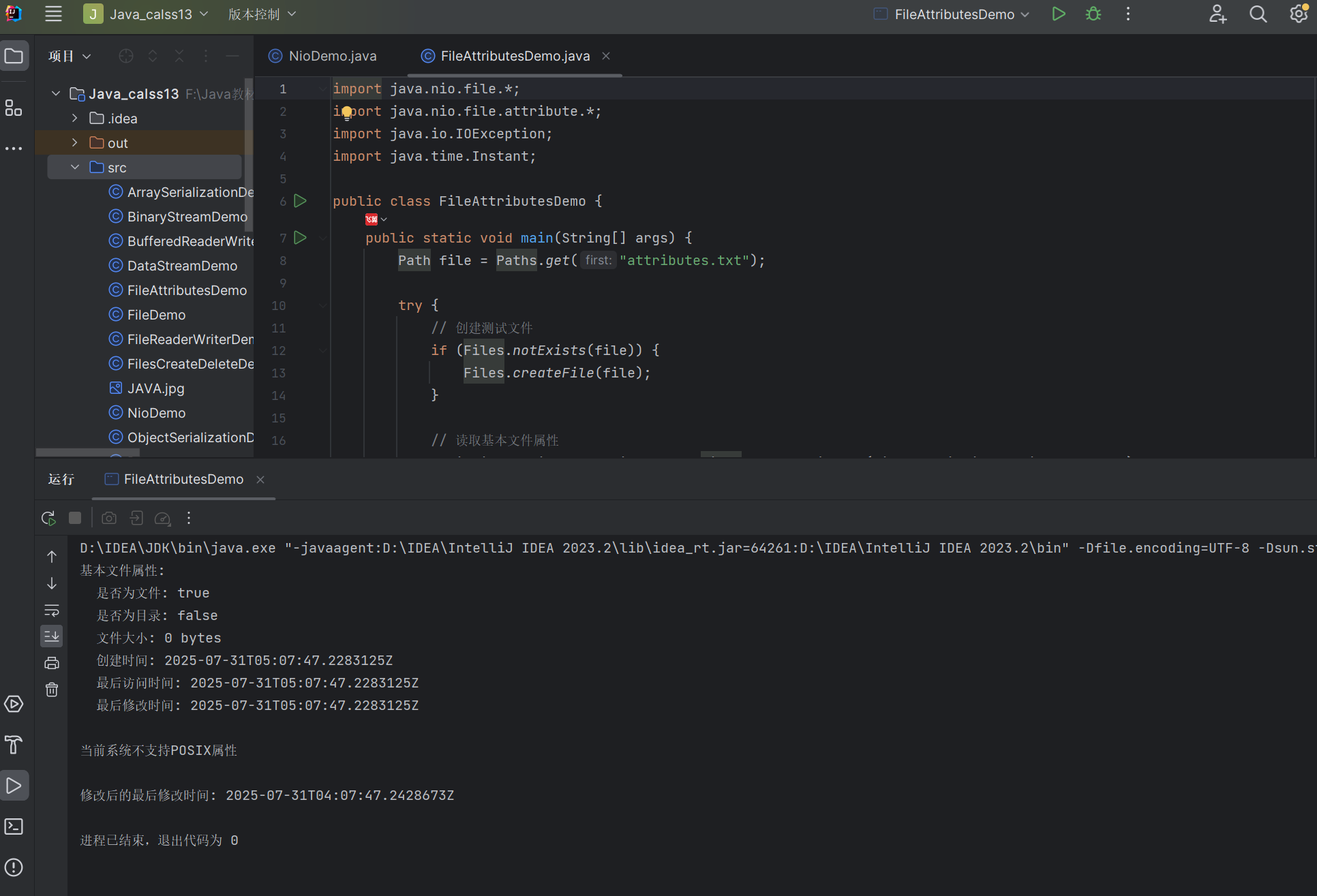Open the main hamburger menu
Image resolution: width=1317 pixels, height=896 pixels.
53,14
